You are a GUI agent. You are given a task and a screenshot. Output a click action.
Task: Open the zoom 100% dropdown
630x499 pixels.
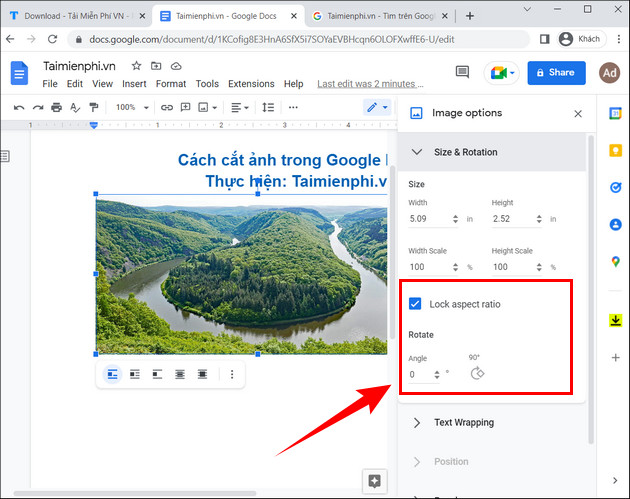132,107
